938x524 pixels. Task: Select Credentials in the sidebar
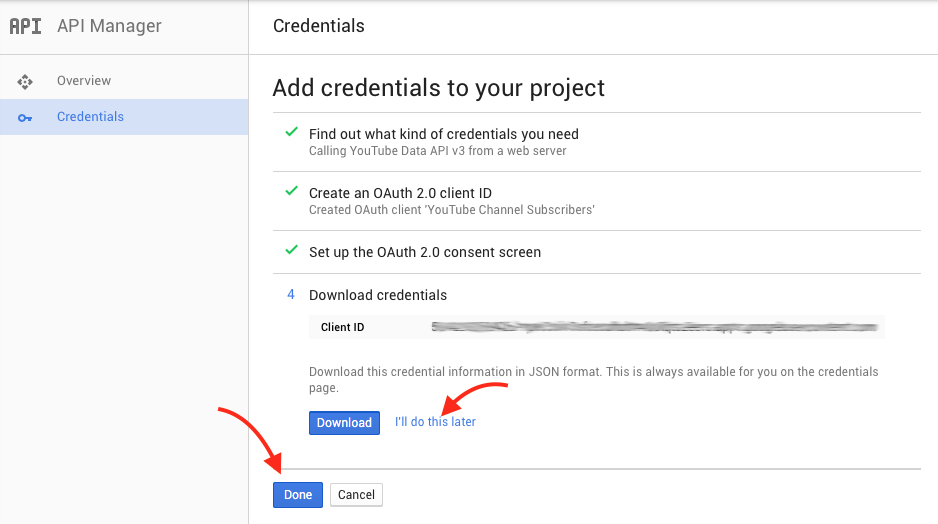[x=124, y=117]
